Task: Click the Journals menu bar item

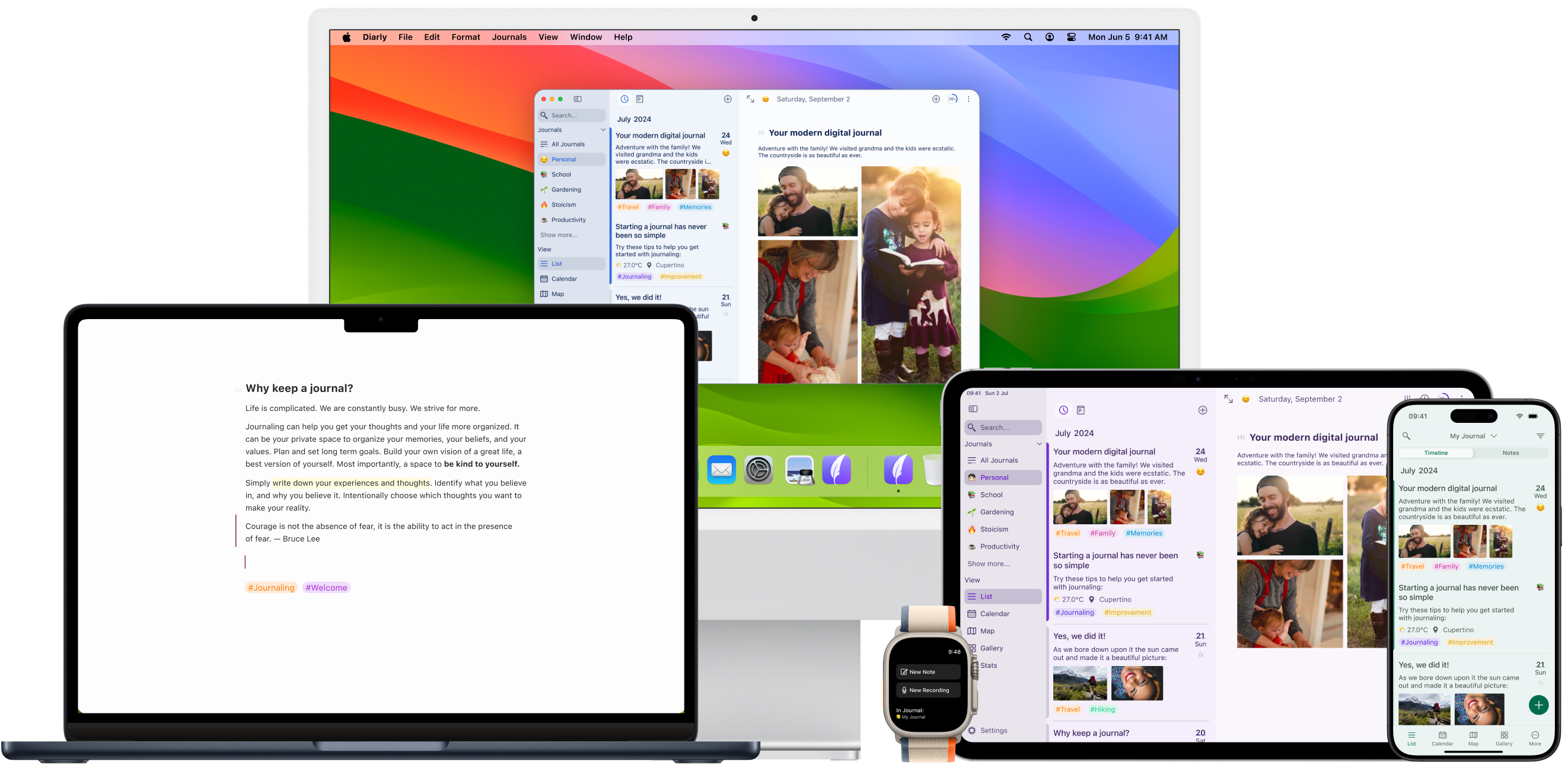Action: (x=508, y=38)
